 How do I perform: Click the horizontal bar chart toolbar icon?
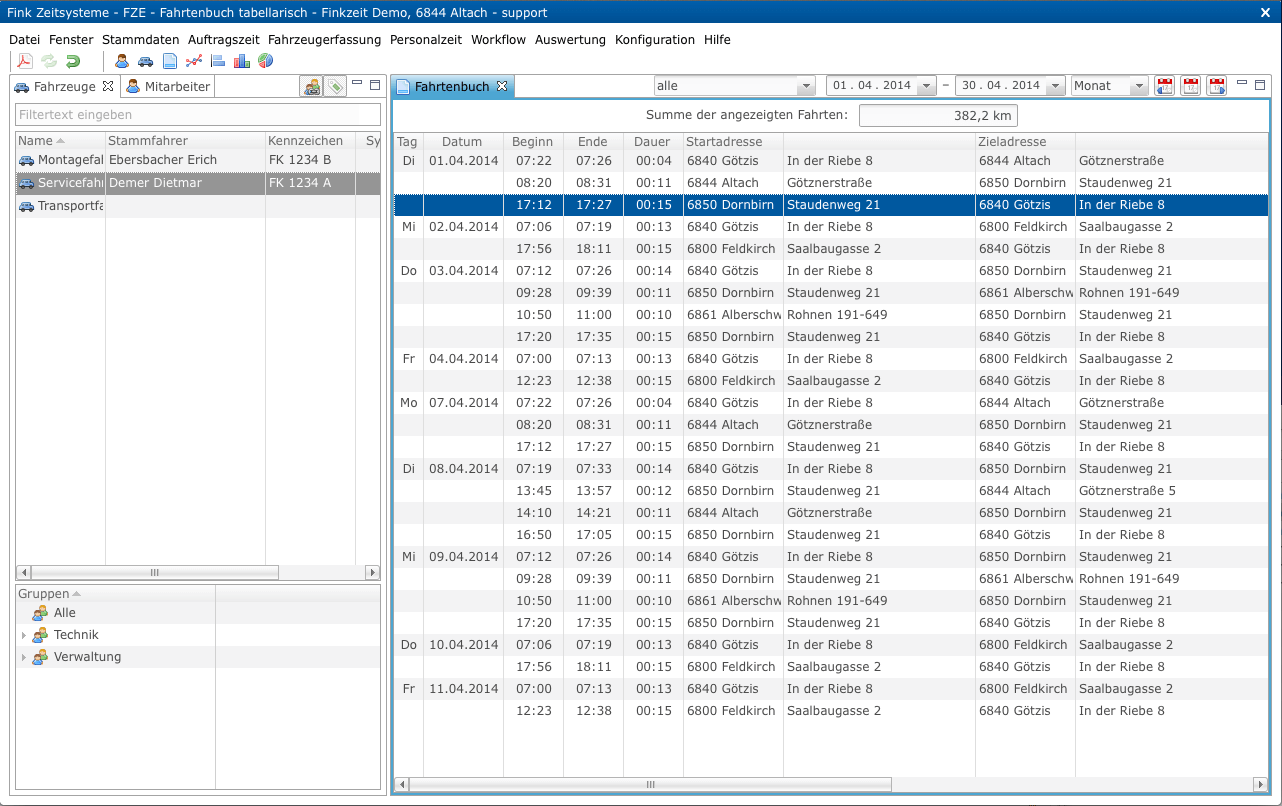coord(218,61)
